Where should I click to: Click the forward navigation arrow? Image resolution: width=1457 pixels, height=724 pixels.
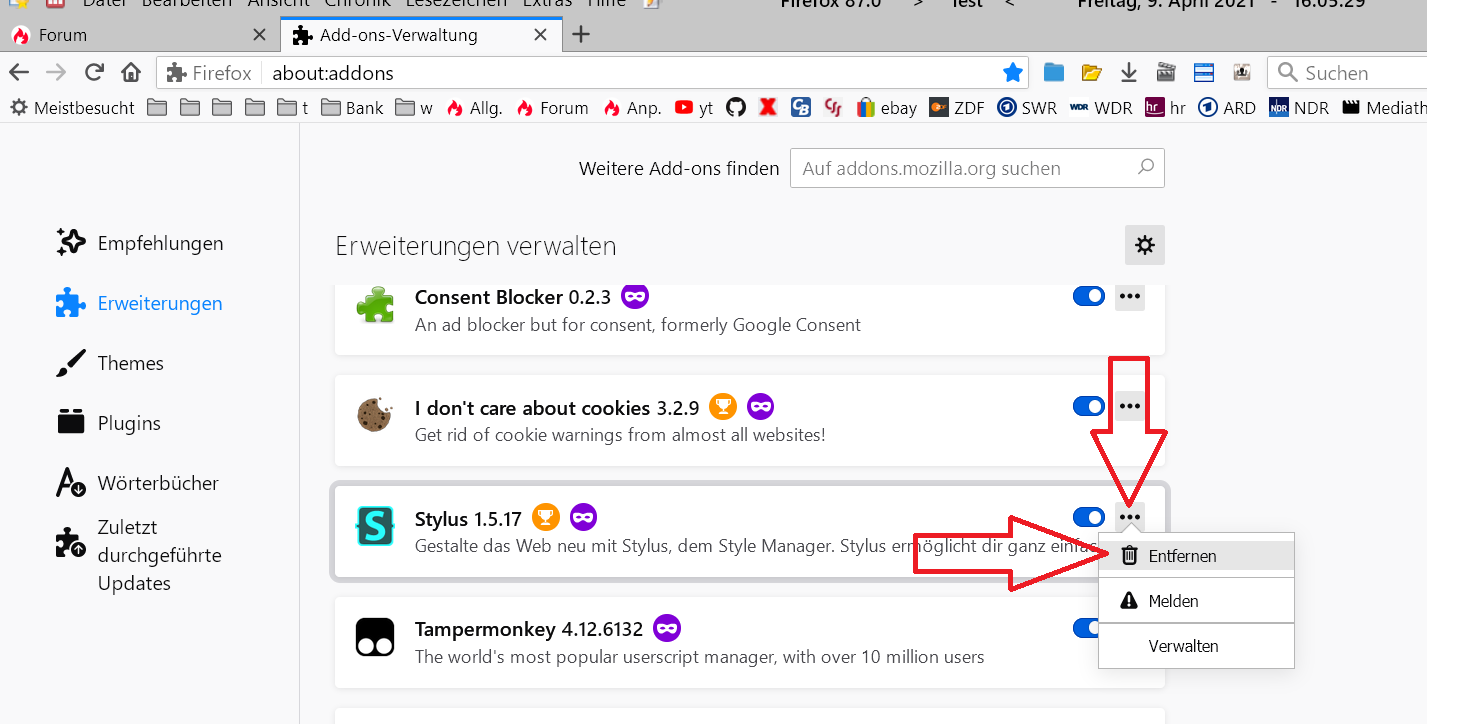pyautogui.click(x=56, y=72)
